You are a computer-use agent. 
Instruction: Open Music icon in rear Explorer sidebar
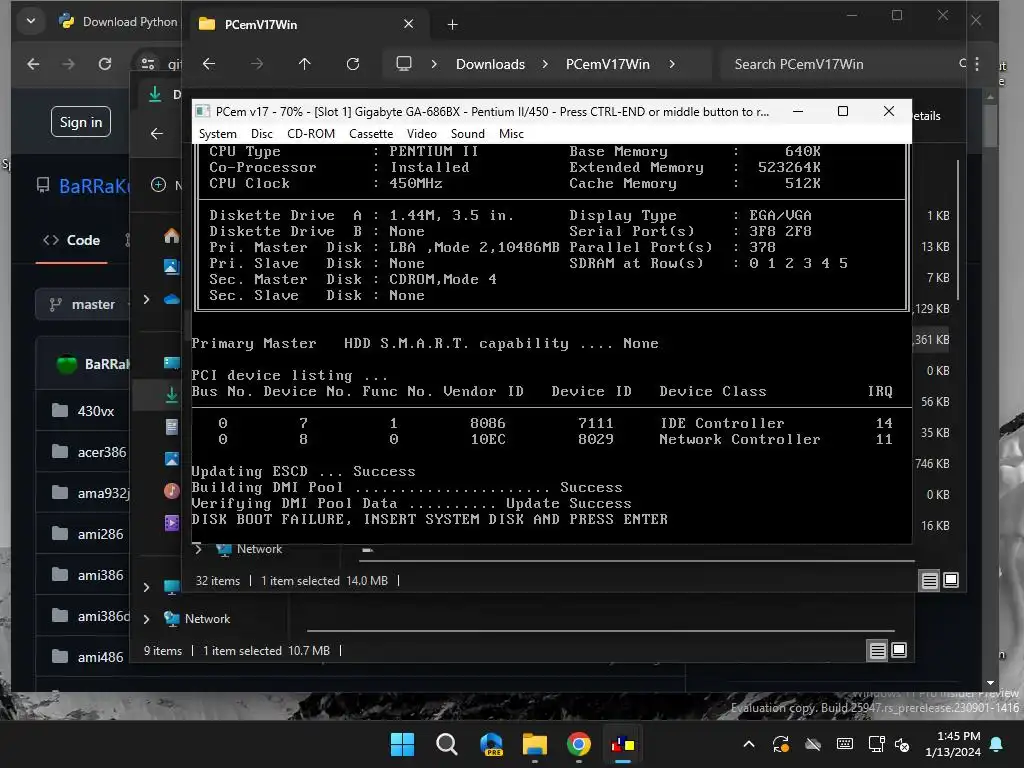(172, 490)
